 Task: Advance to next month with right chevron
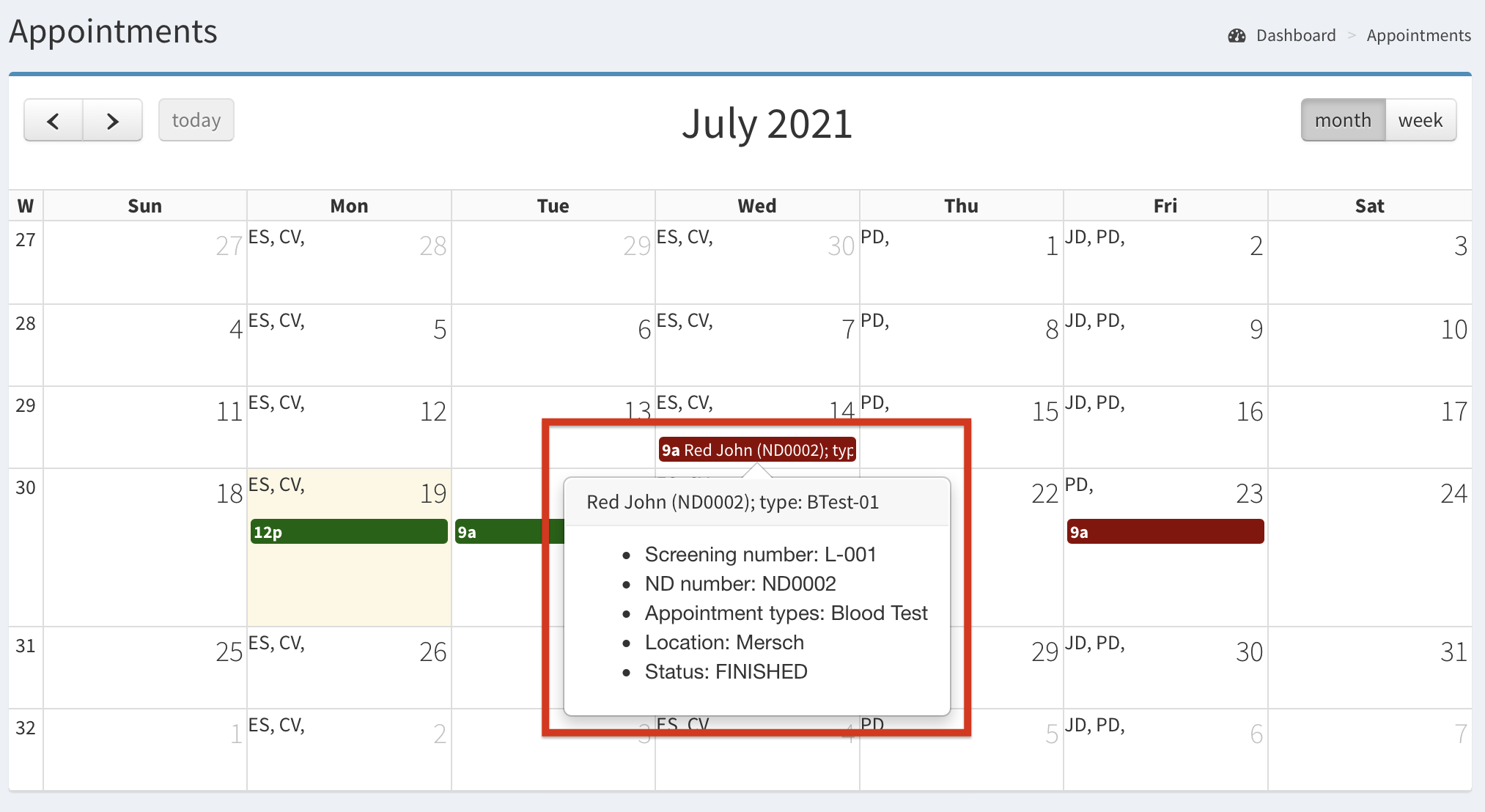112,120
